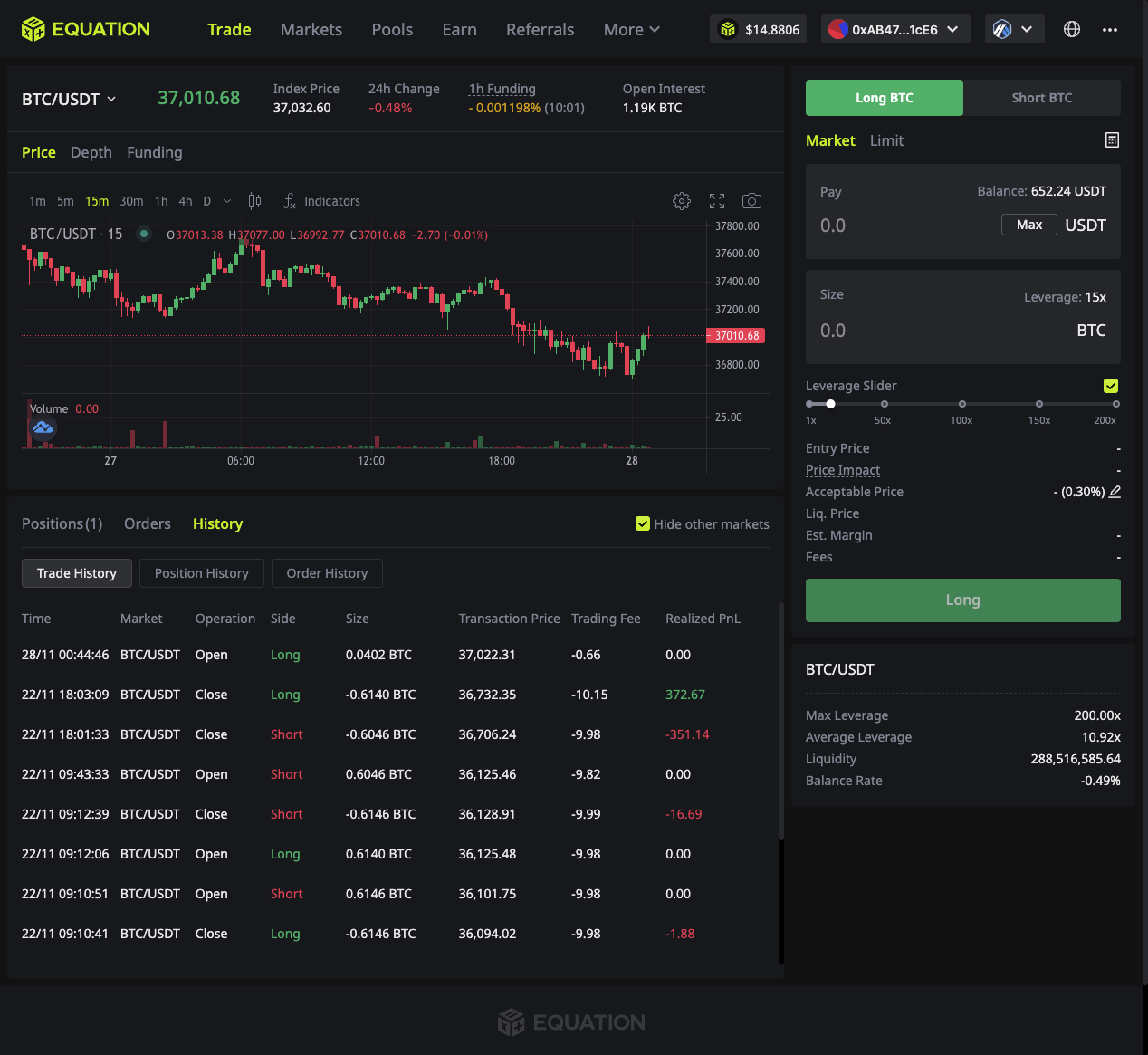
Task: Click the leverage slider handle
Action: tap(830, 404)
